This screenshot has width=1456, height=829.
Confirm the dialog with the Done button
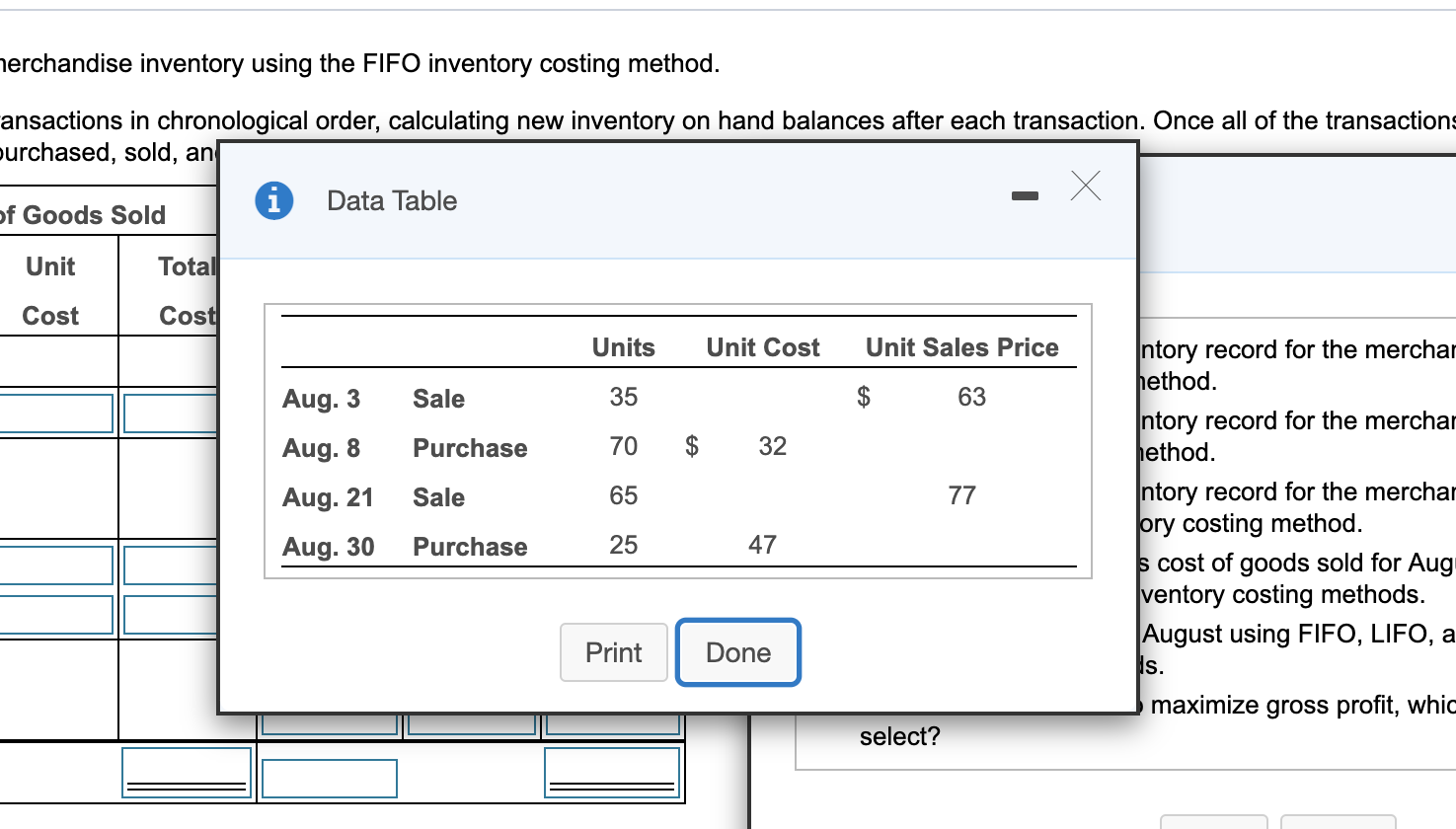click(x=738, y=652)
